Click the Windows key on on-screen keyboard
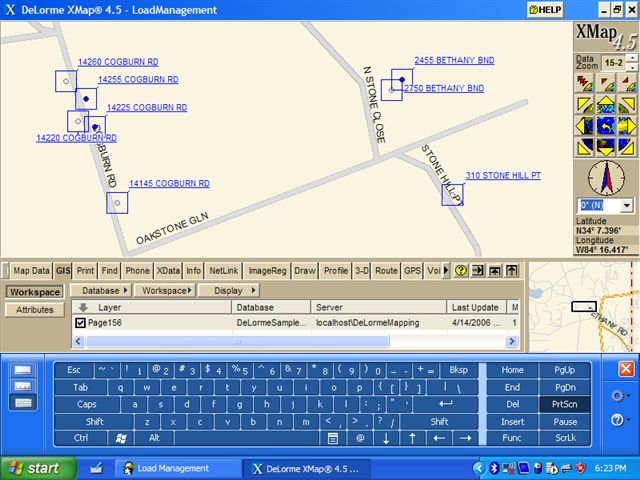Viewport: 640px width, 480px height. [x=121, y=438]
